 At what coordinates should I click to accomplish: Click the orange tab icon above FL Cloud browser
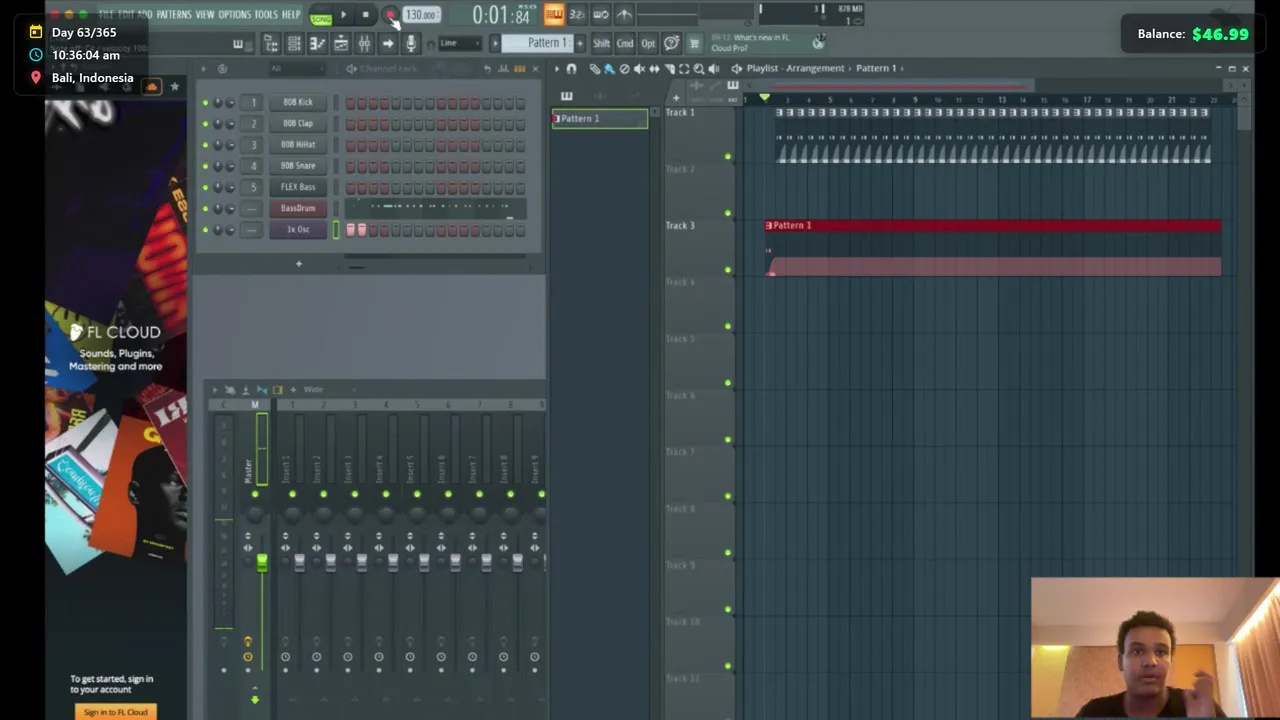click(x=152, y=87)
